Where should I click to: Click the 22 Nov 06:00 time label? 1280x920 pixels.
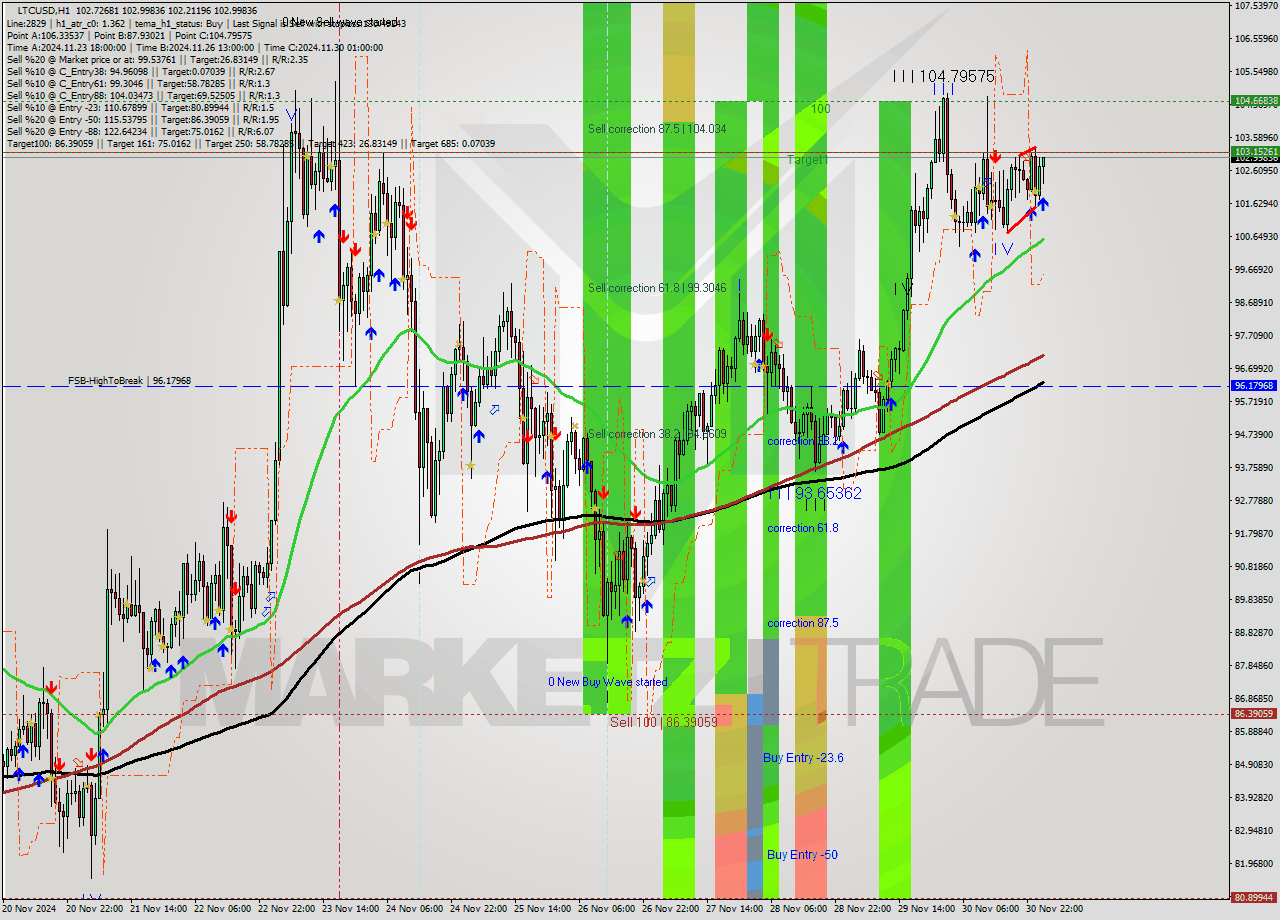(222, 909)
